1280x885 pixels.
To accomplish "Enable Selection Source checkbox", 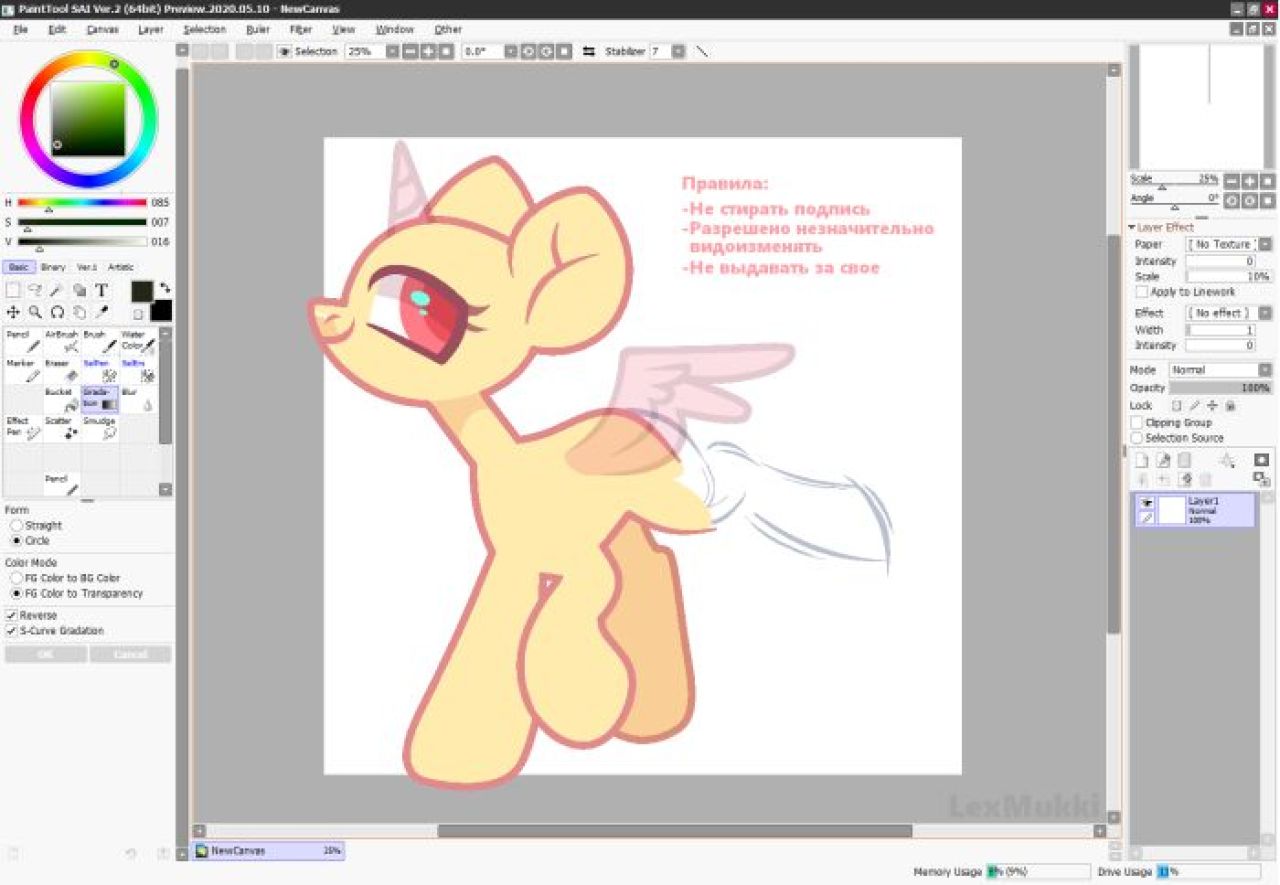I will tap(1136, 438).
